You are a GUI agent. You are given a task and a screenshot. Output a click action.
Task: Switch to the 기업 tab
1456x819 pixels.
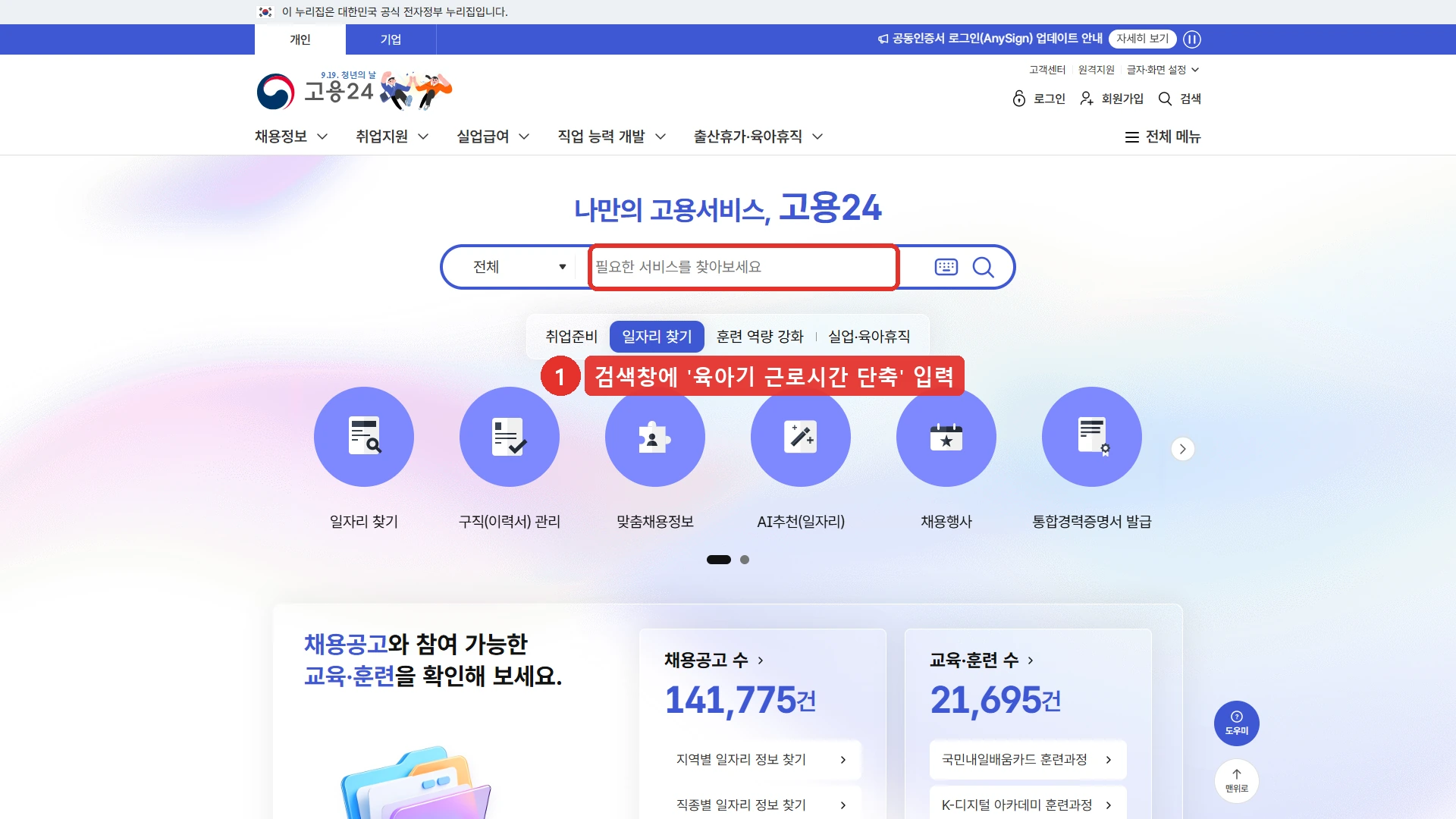(x=391, y=39)
